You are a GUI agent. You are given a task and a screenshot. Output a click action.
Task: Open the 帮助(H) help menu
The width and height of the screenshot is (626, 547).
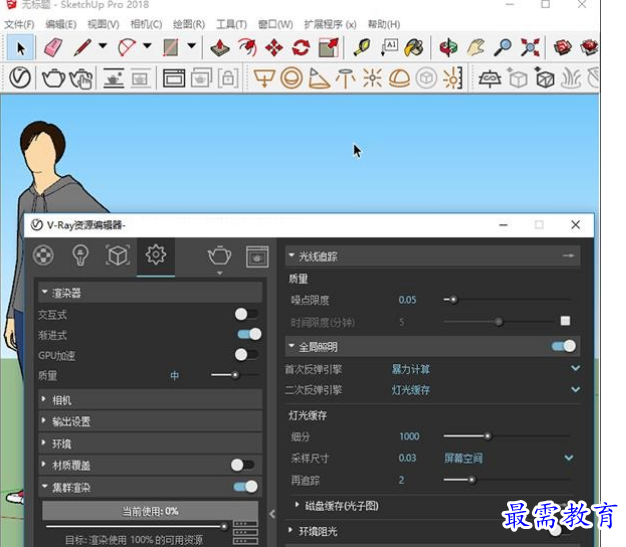tap(384, 24)
